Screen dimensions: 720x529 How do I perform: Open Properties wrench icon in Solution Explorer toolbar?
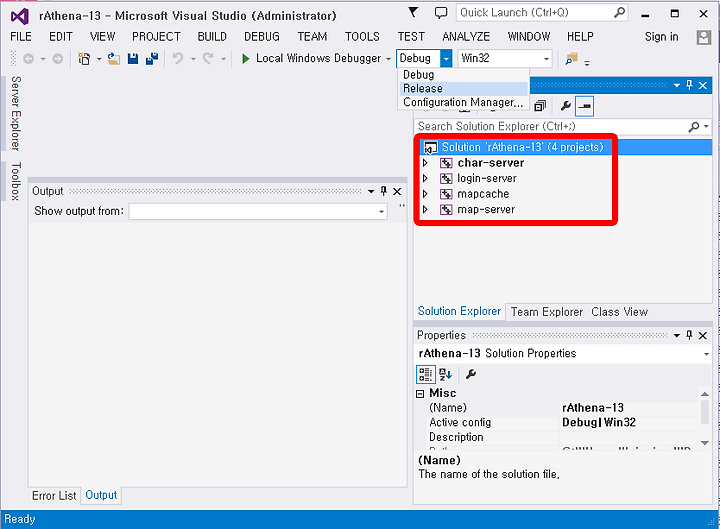(566, 106)
